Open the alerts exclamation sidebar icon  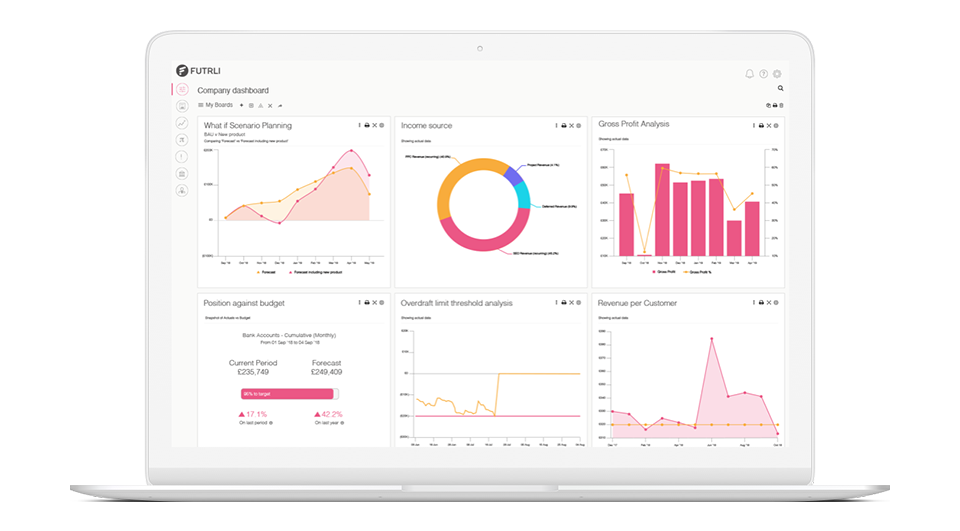coord(181,157)
